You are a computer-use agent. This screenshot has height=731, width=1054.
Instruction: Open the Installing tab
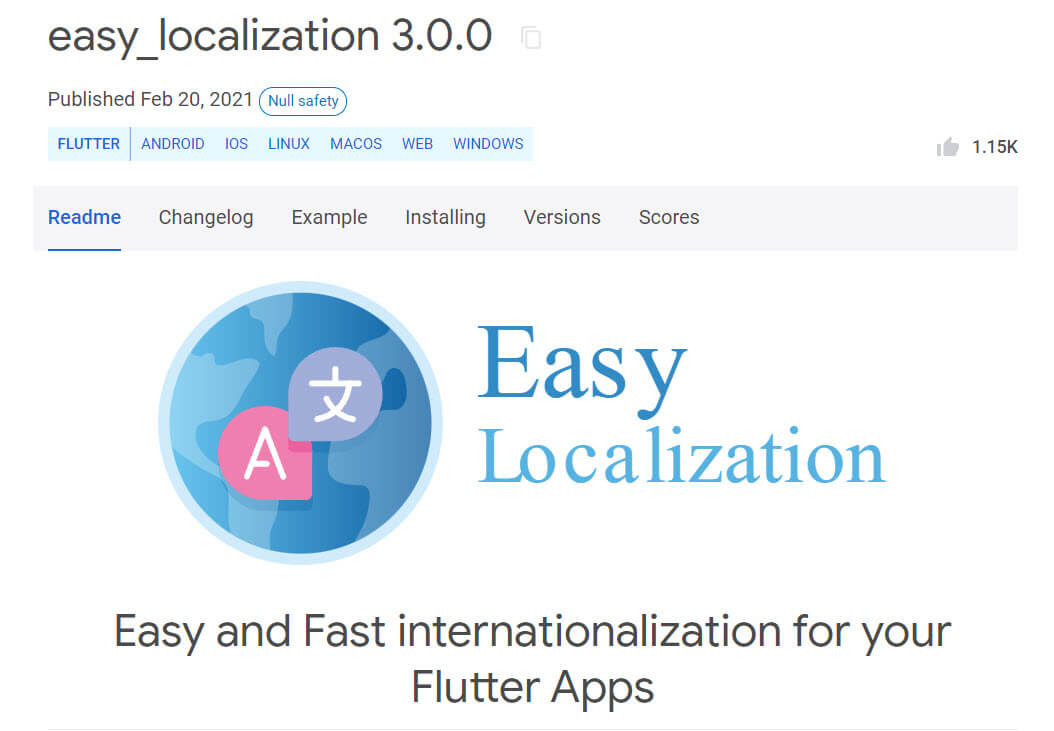tap(445, 217)
